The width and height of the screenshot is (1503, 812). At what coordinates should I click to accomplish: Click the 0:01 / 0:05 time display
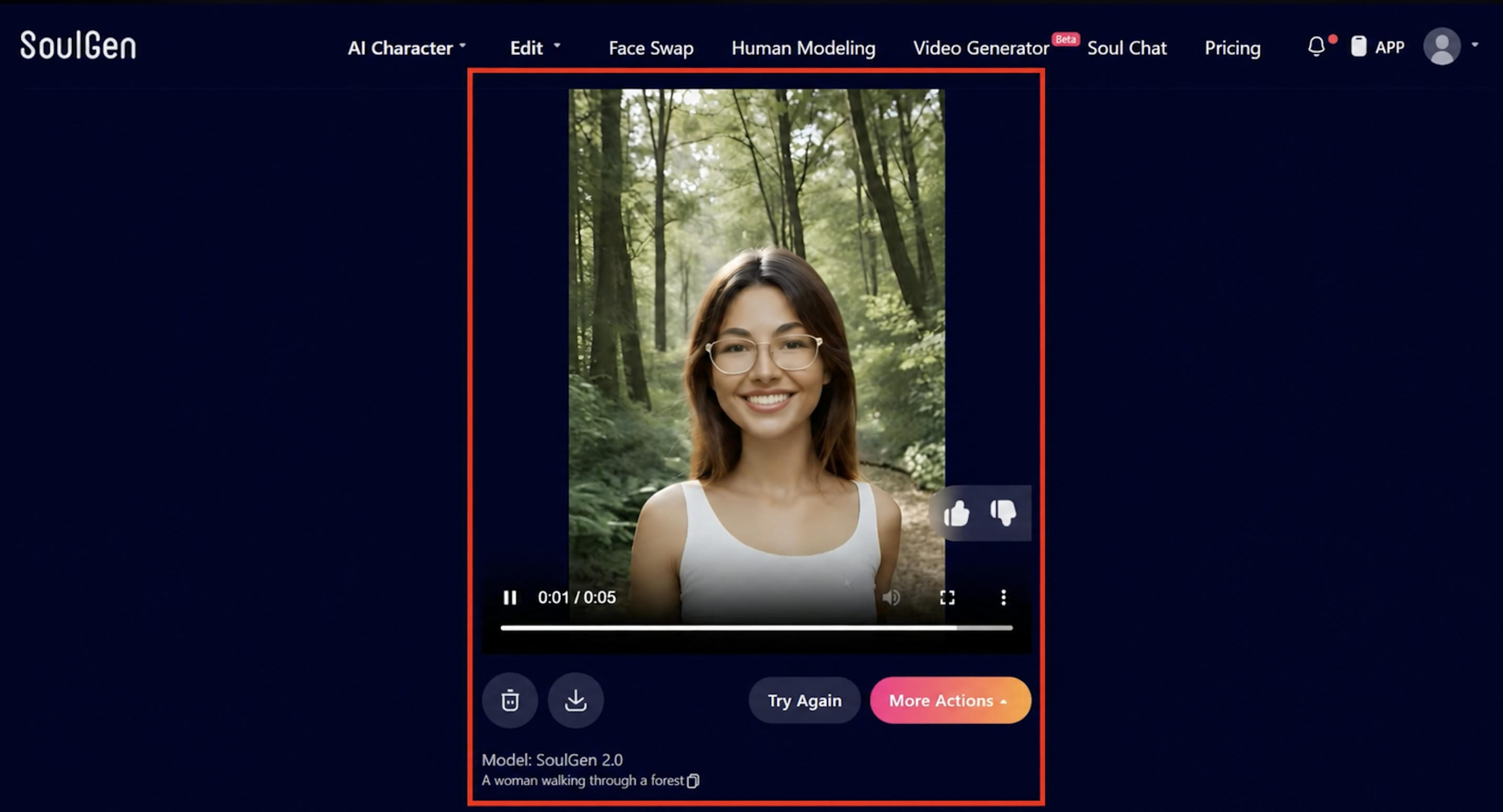tap(577, 597)
